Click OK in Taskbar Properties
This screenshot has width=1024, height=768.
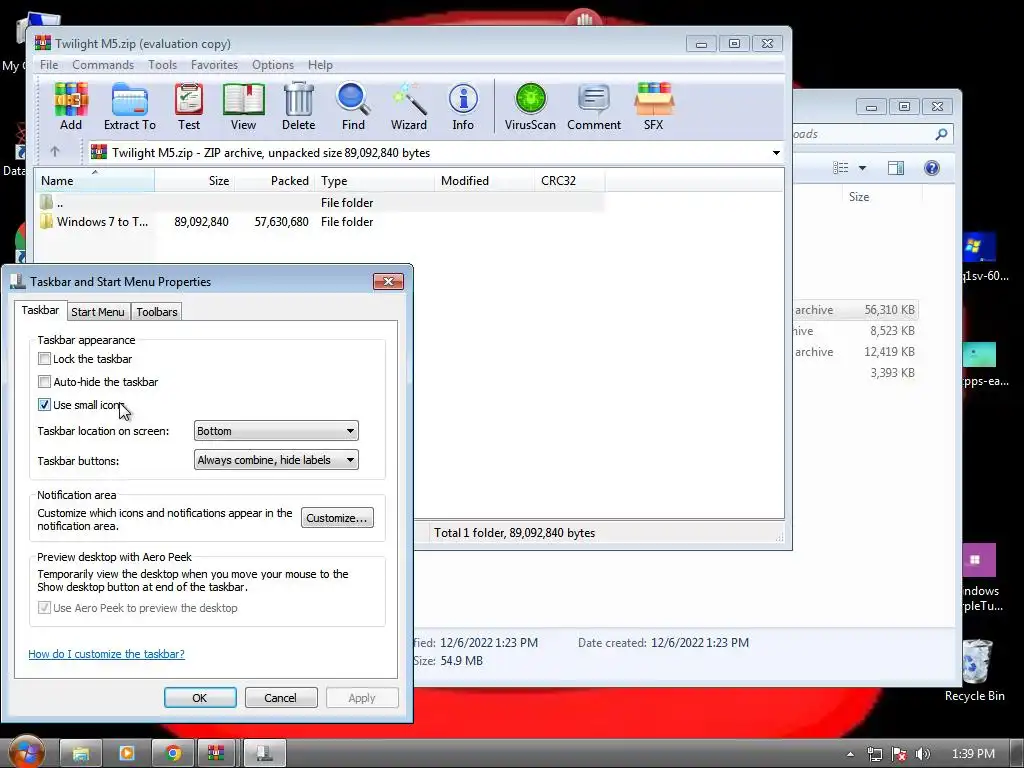[x=200, y=697]
